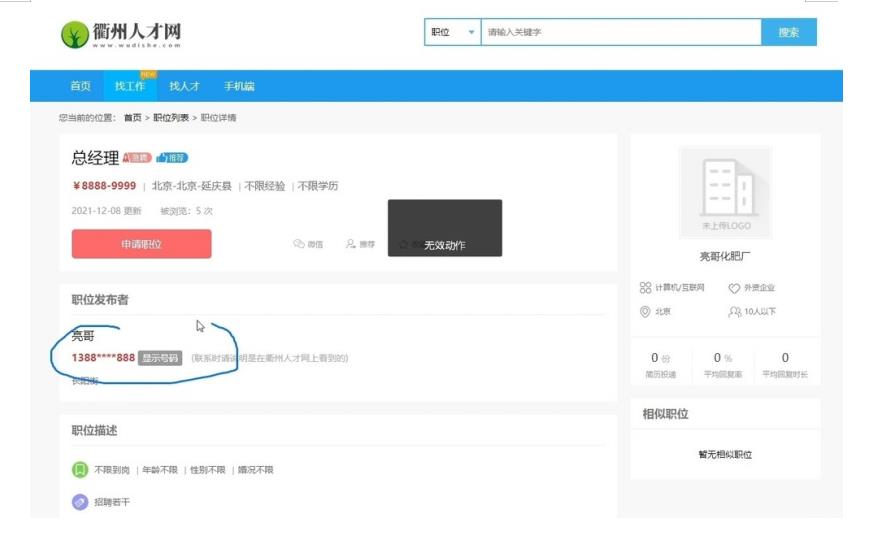The image size is (869, 536).
Task: Click the green 不限到岗 icon
Action: click(80, 470)
